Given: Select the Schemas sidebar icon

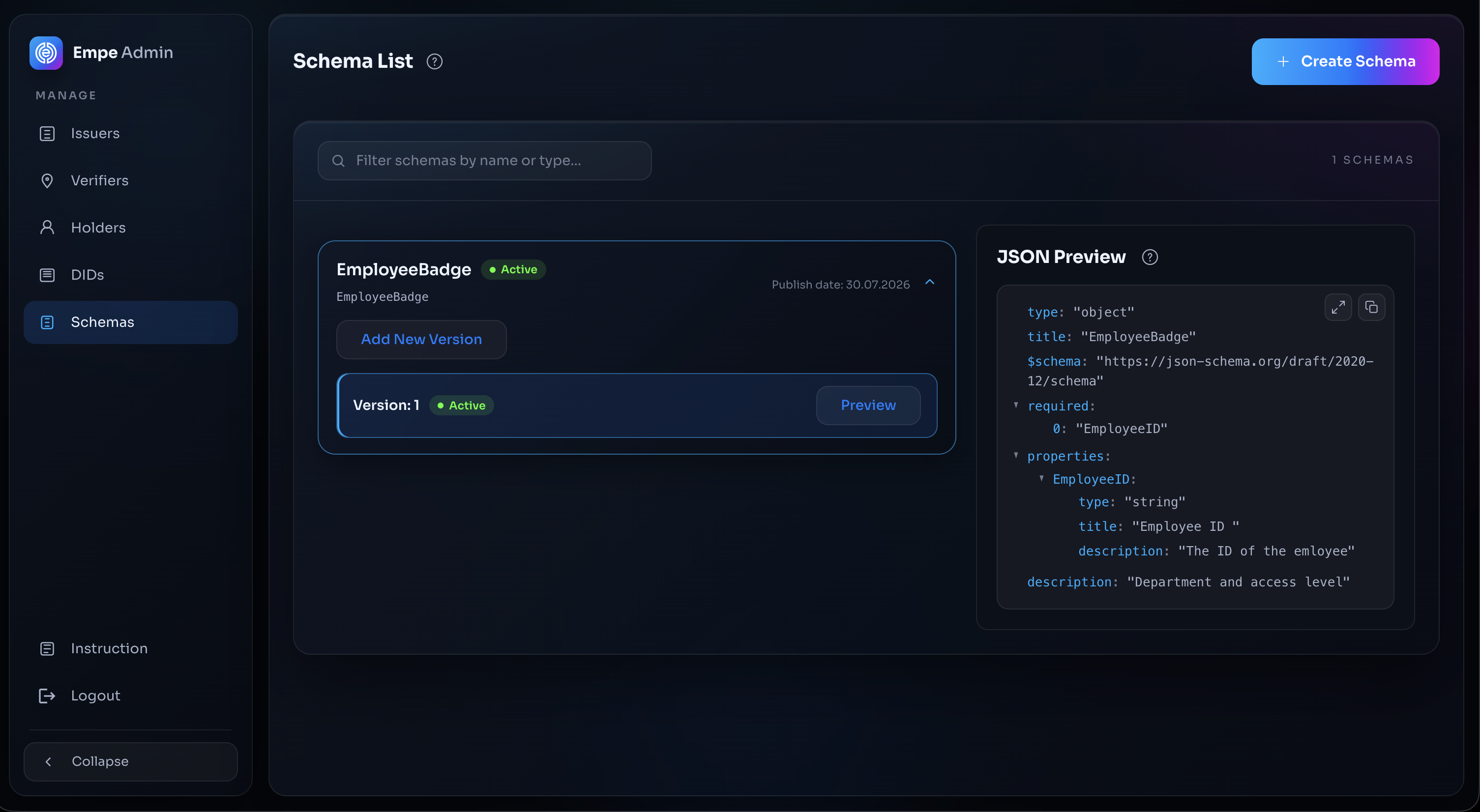Looking at the screenshot, I should pos(47,322).
